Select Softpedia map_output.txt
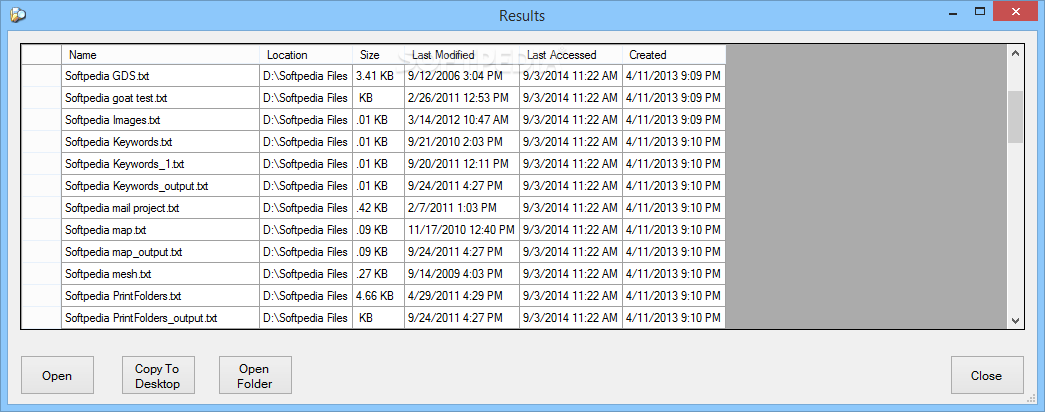This screenshot has width=1045, height=412. (161, 252)
